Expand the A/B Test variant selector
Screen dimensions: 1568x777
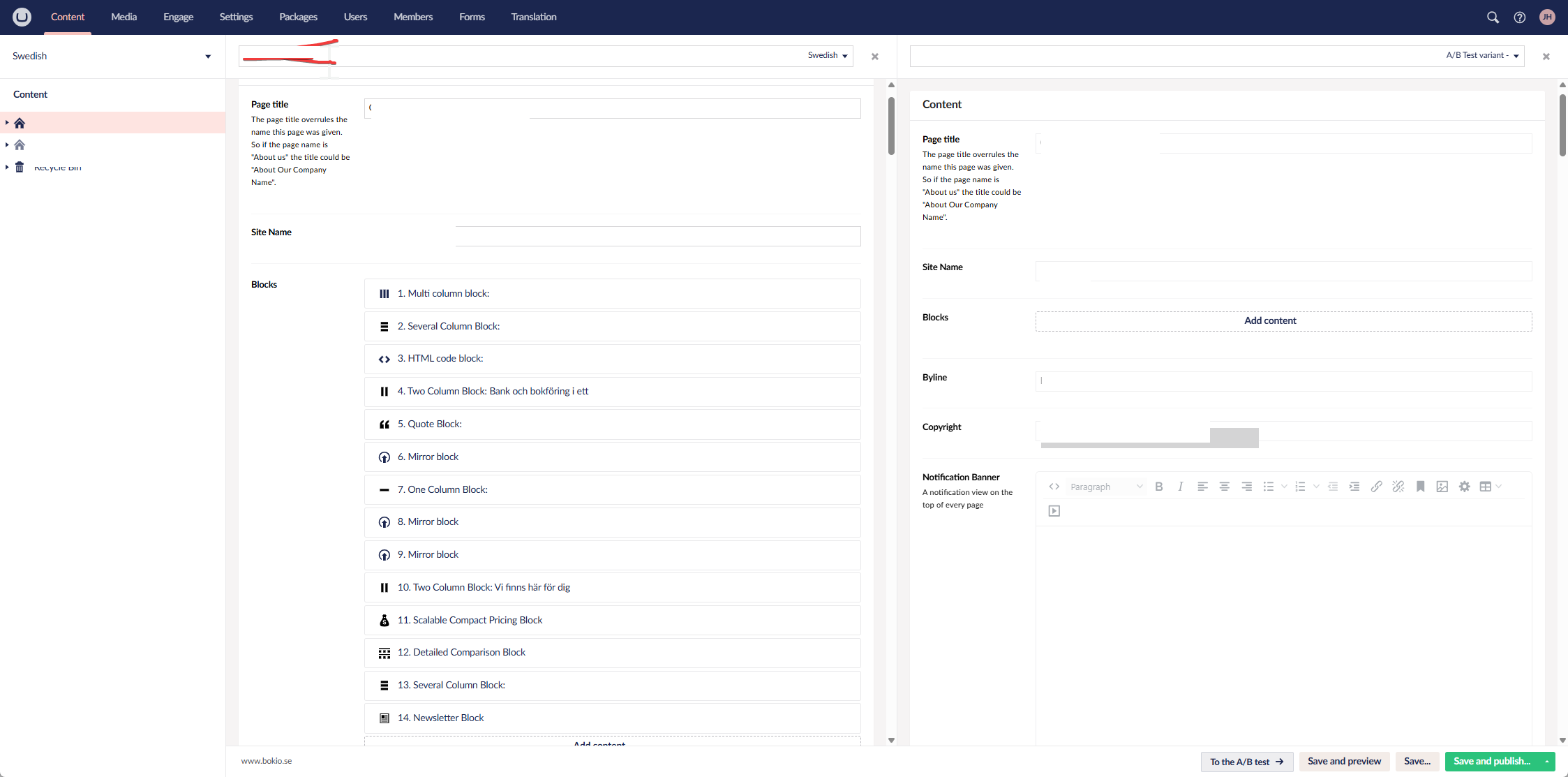point(1482,56)
